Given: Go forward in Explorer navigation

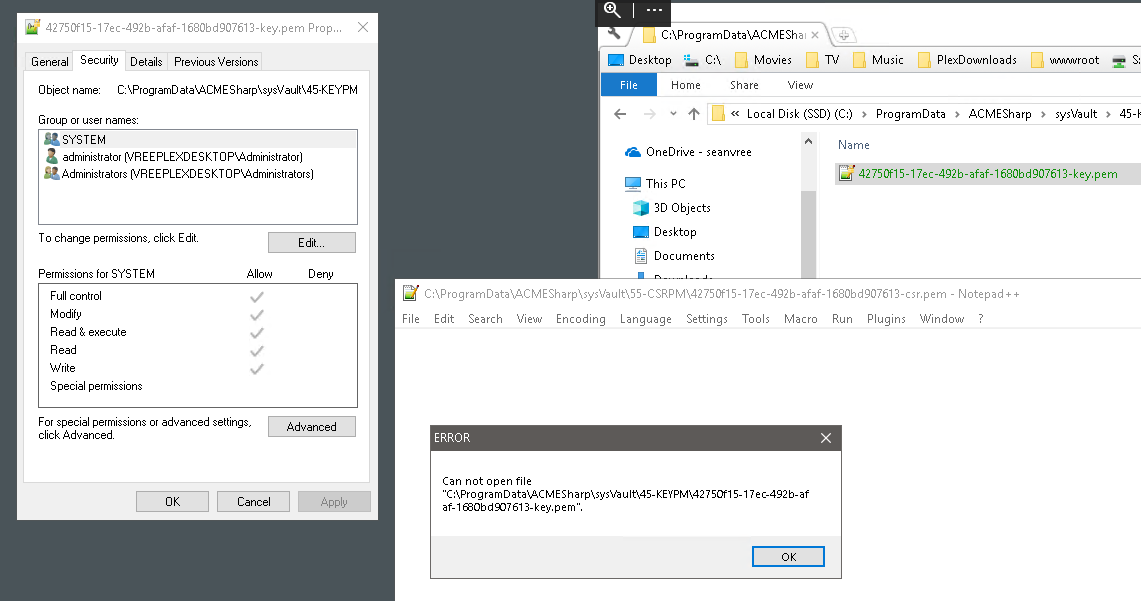Looking at the screenshot, I should (x=649, y=114).
